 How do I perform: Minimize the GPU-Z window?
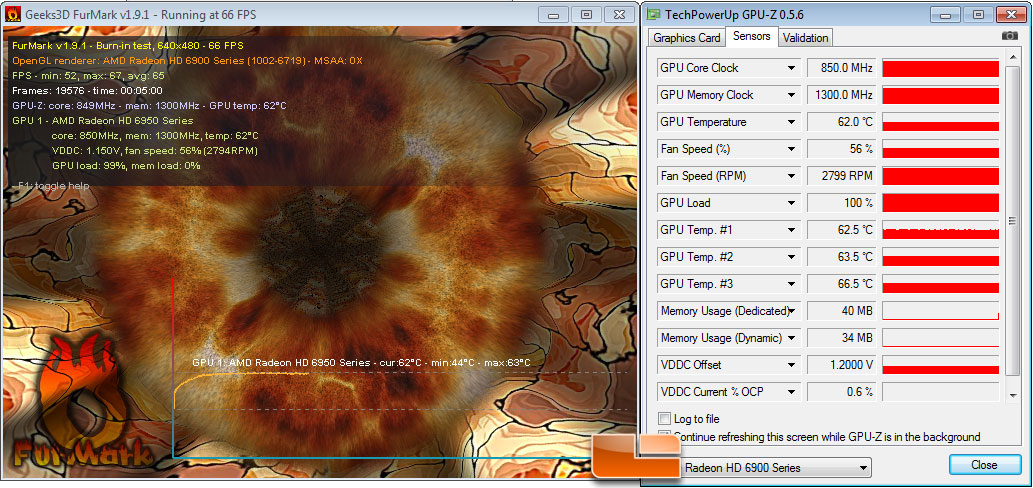click(x=946, y=14)
